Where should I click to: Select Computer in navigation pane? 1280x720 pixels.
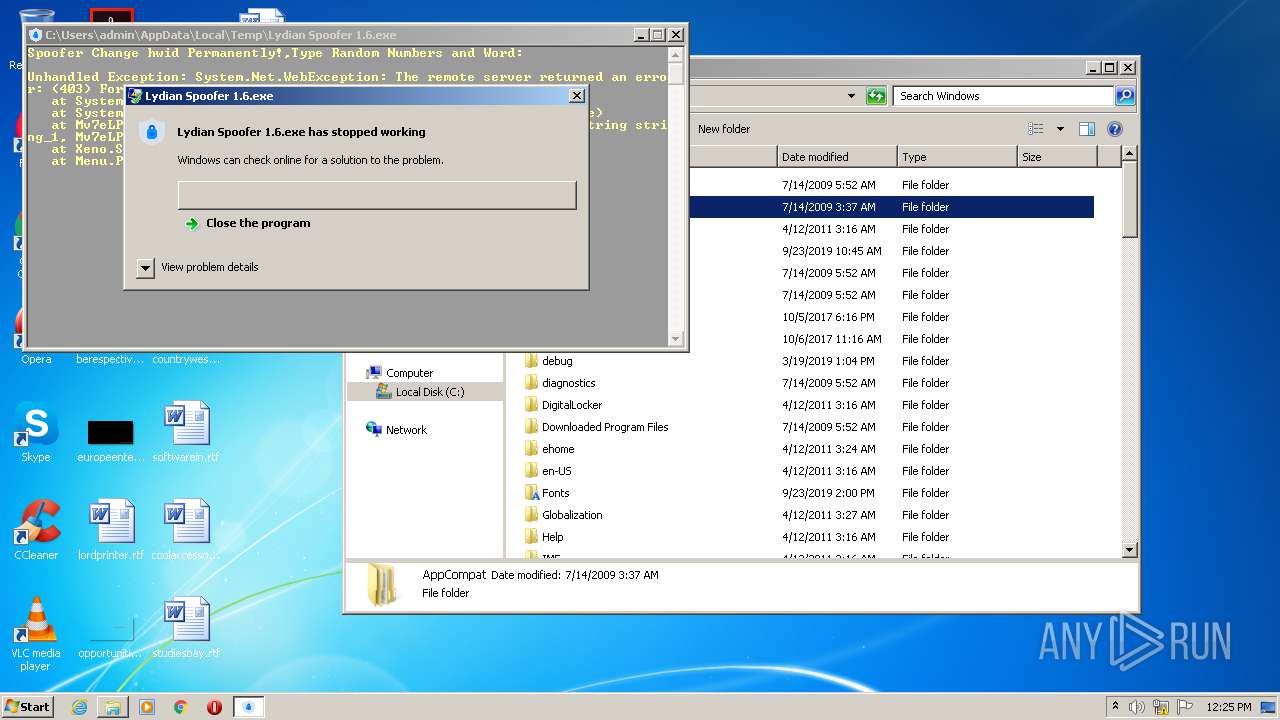409,373
